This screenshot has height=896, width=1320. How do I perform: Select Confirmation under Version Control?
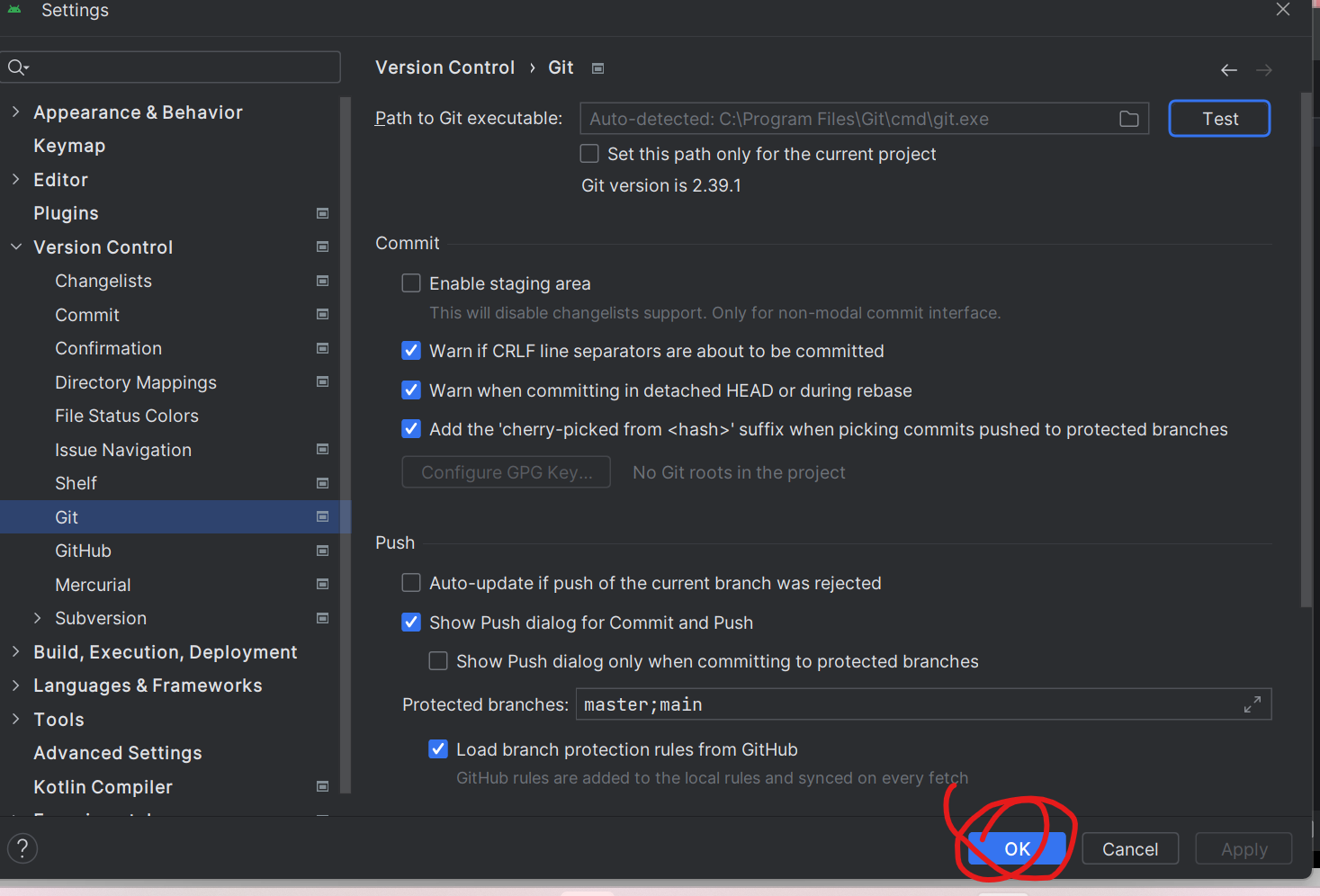[108, 348]
